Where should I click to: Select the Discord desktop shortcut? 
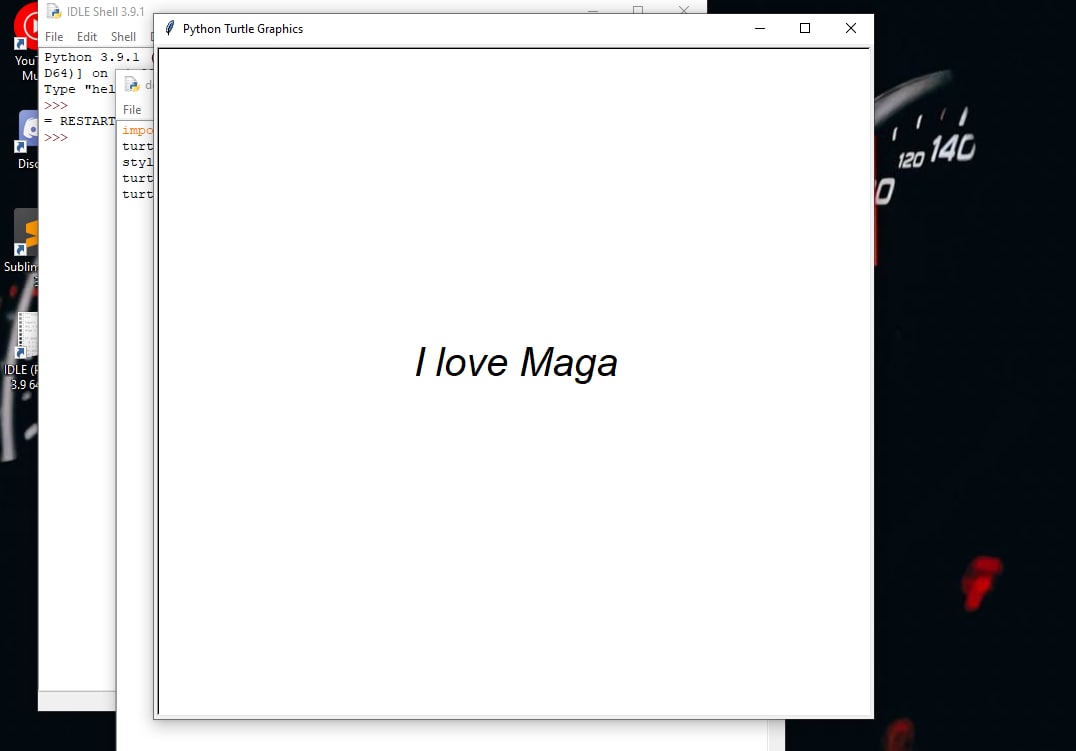[27, 139]
